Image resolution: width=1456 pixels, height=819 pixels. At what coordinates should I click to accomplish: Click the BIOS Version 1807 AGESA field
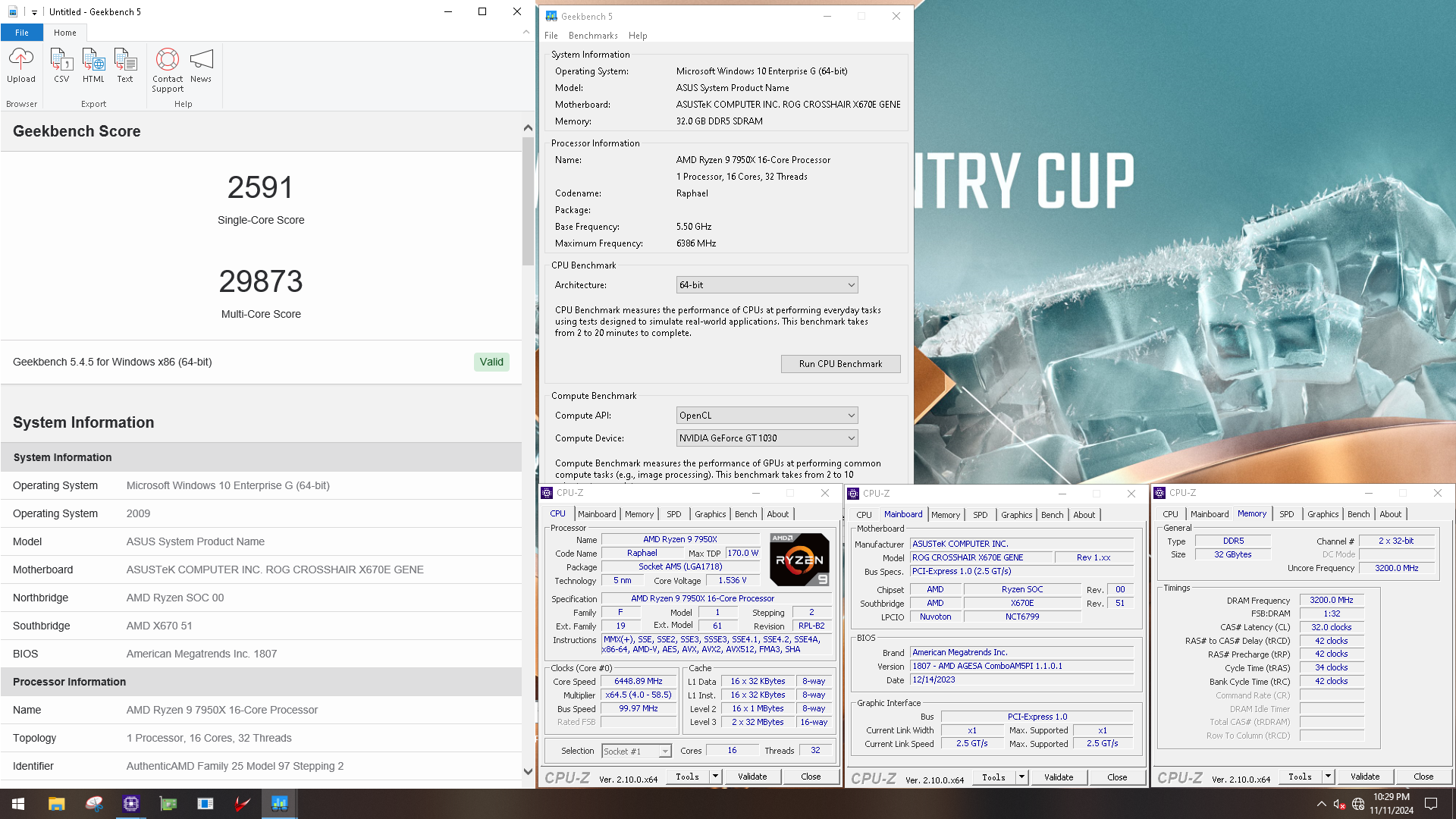point(1021,666)
